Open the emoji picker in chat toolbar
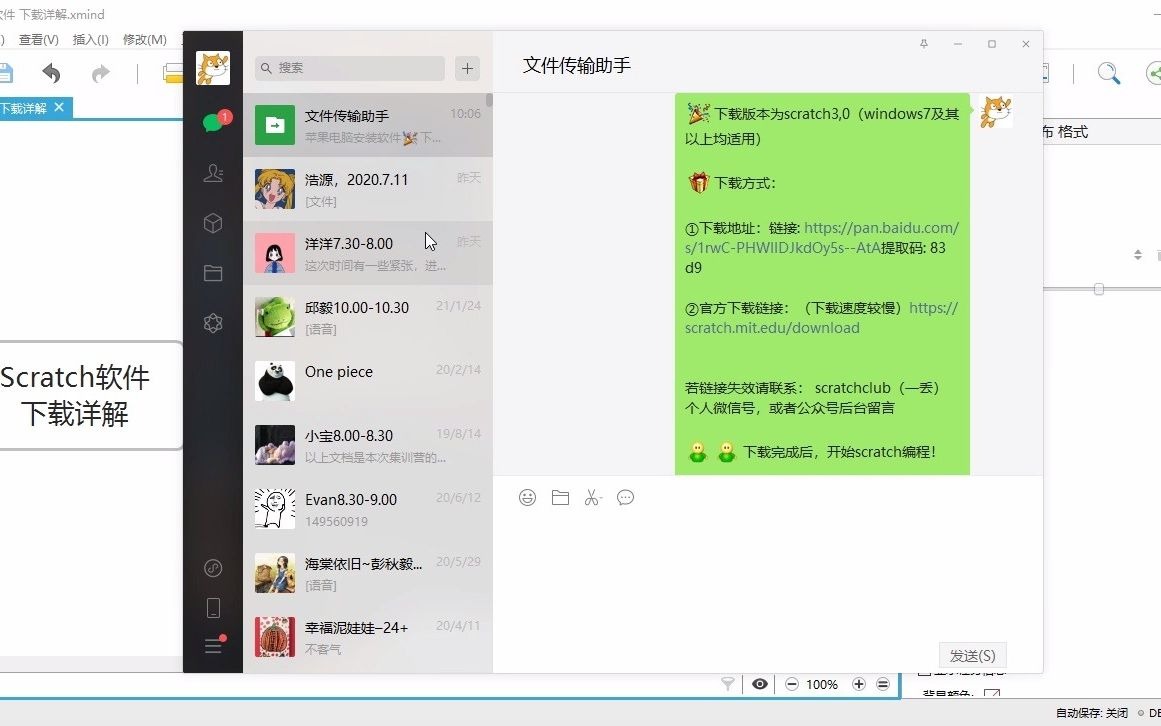Viewport: 1161px width, 726px height. 527,497
